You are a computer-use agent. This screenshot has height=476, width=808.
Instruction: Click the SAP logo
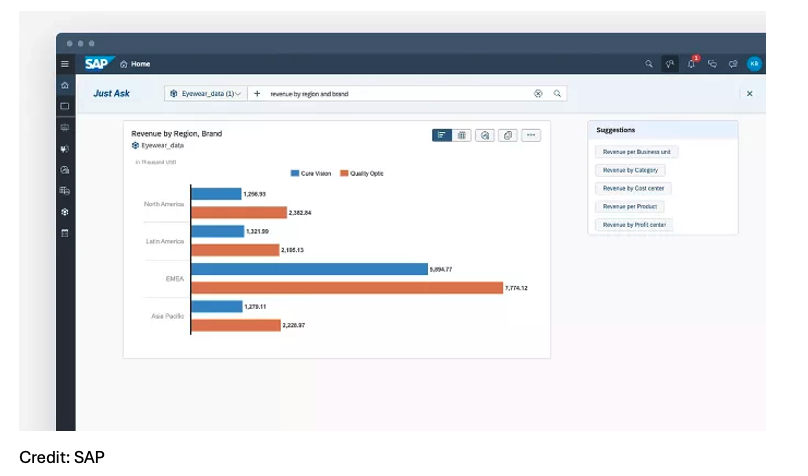click(x=98, y=64)
